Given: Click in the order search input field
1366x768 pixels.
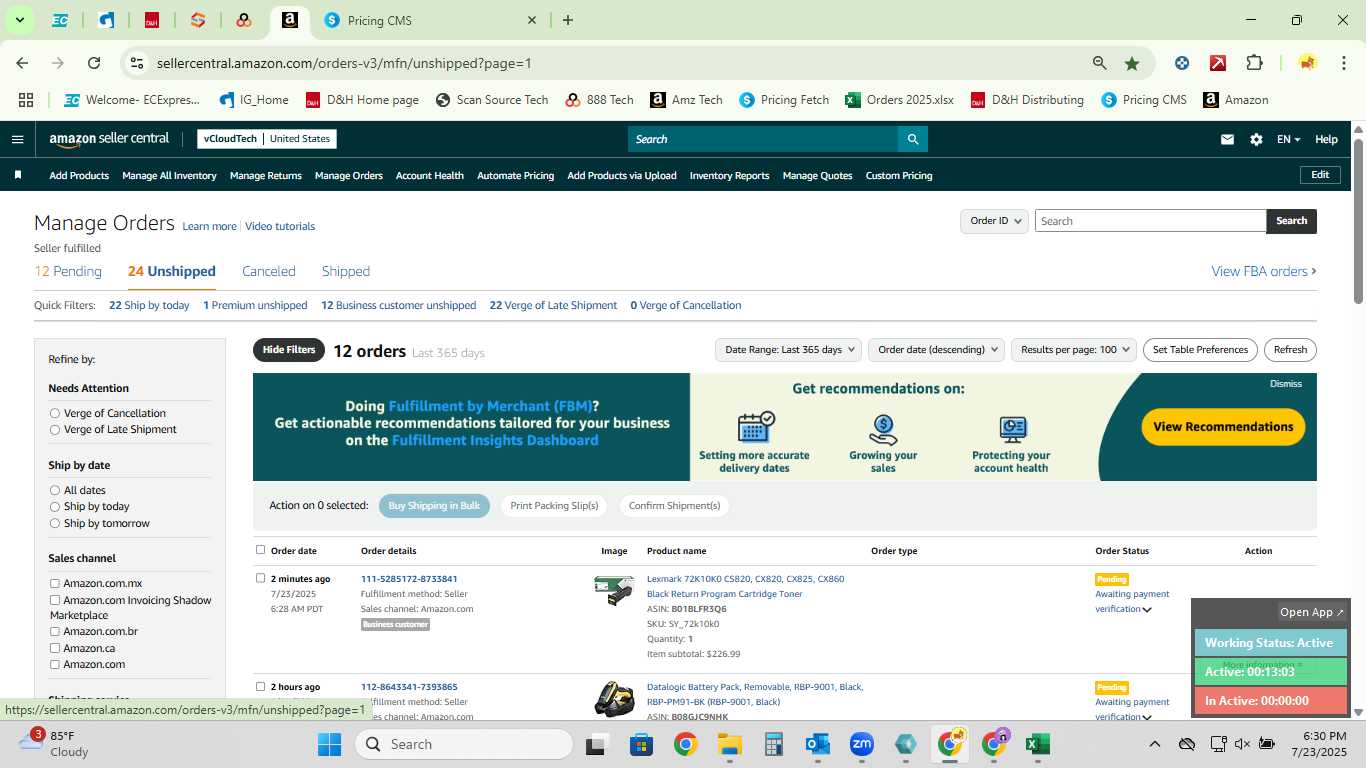Looking at the screenshot, I should tap(1150, 221).
